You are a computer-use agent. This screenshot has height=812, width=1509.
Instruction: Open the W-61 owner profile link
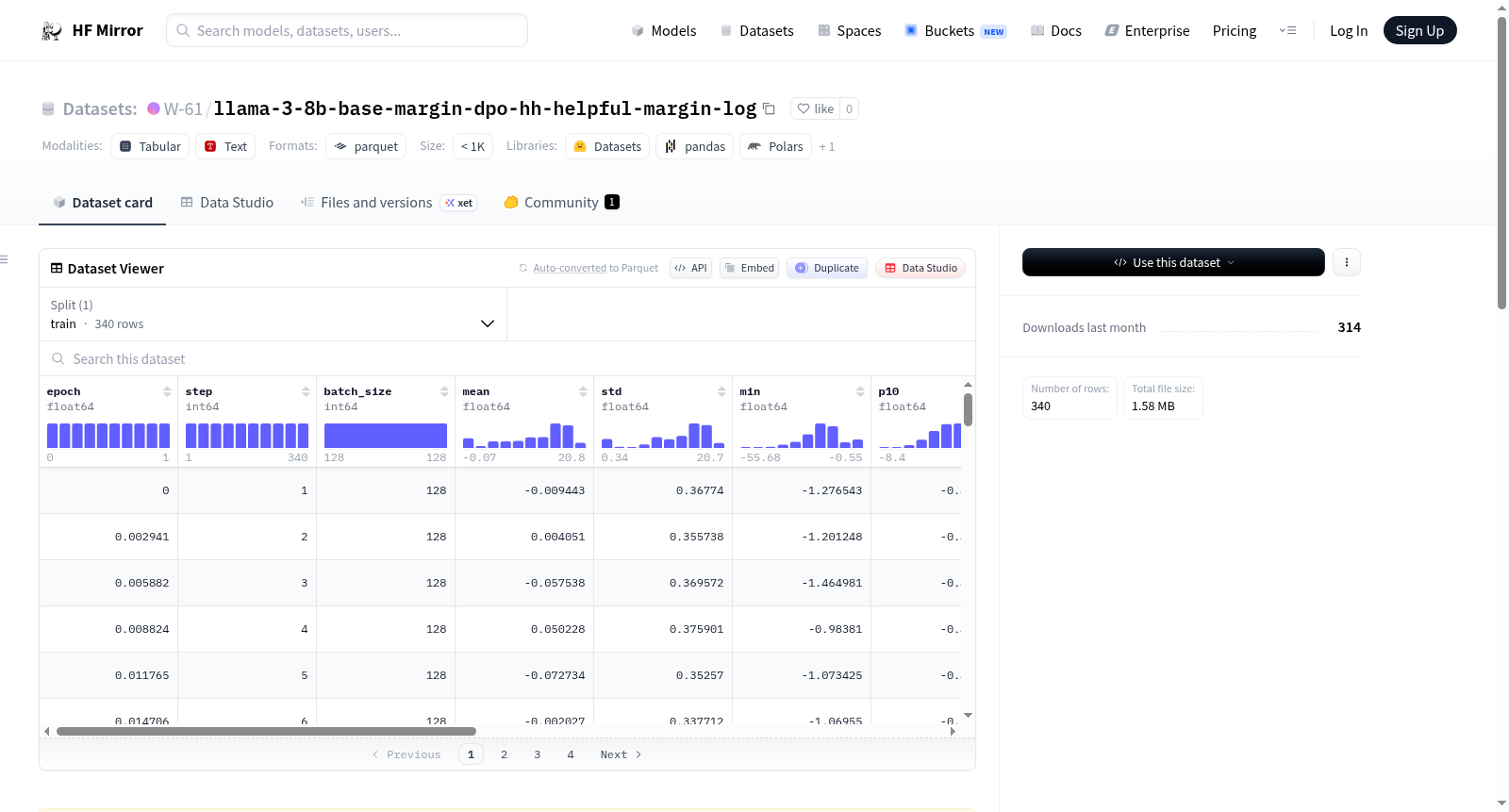(183, 108)
